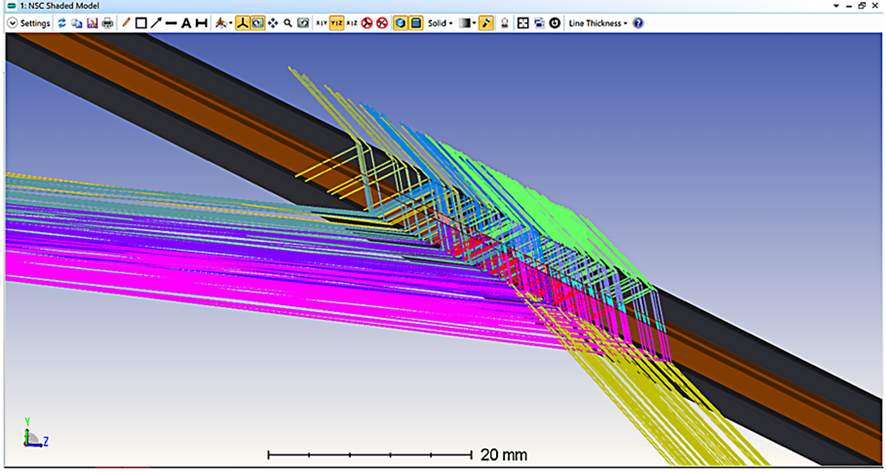886x472 pixels.
Task: Toggle the highlighted wand button near Solid
Action: [486, 22]
